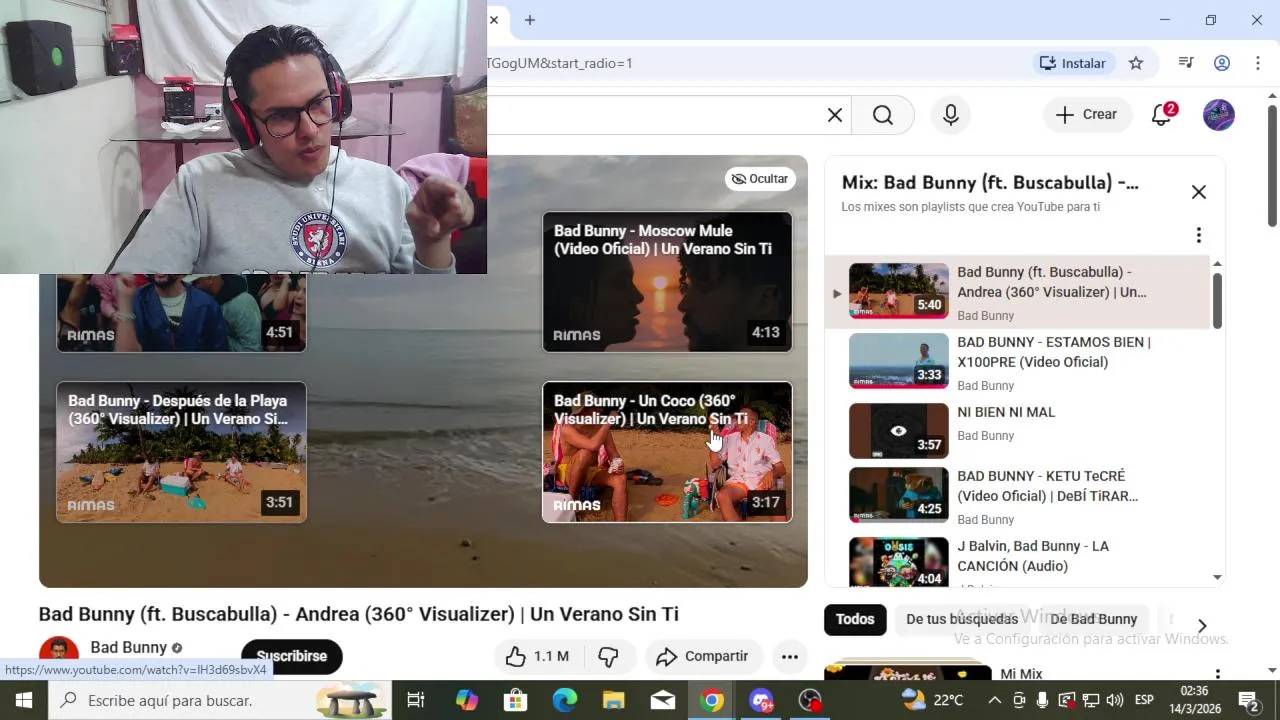The width and height of the screenshot is (1280, 720).
Task: Open the YouTube account avatar menu
Action: [1219, 115]
